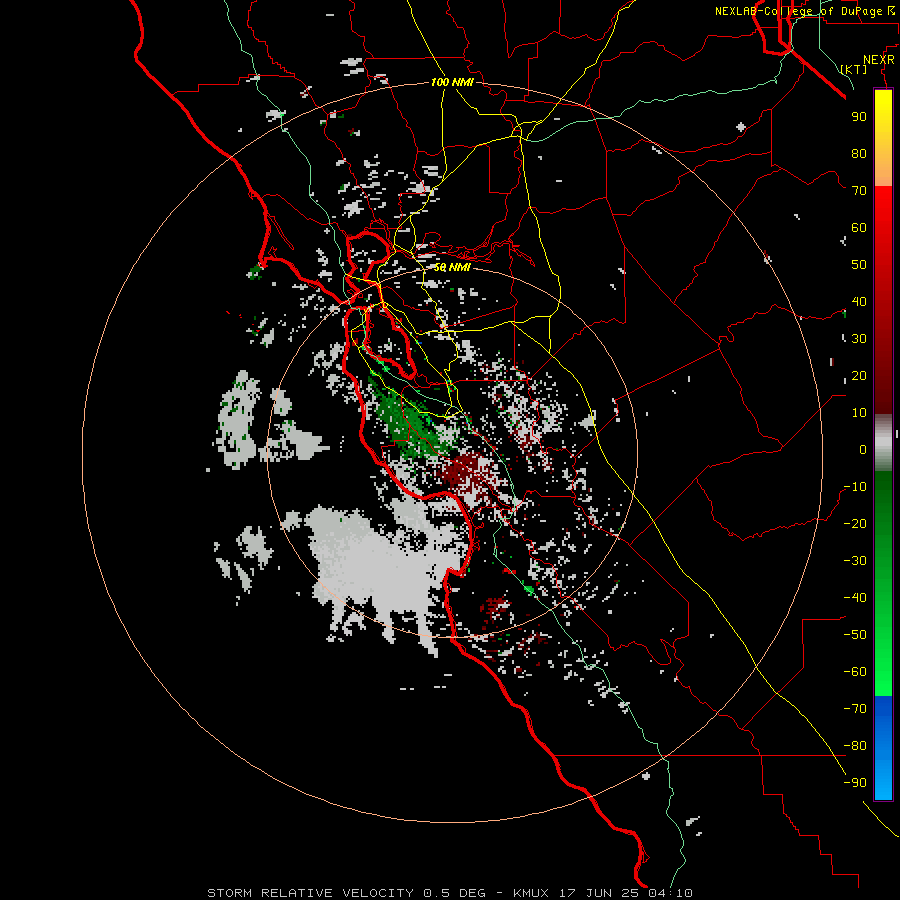The image size is (900, 900).
Task: Click the -20 scale value
Action: tap(855, 523)
